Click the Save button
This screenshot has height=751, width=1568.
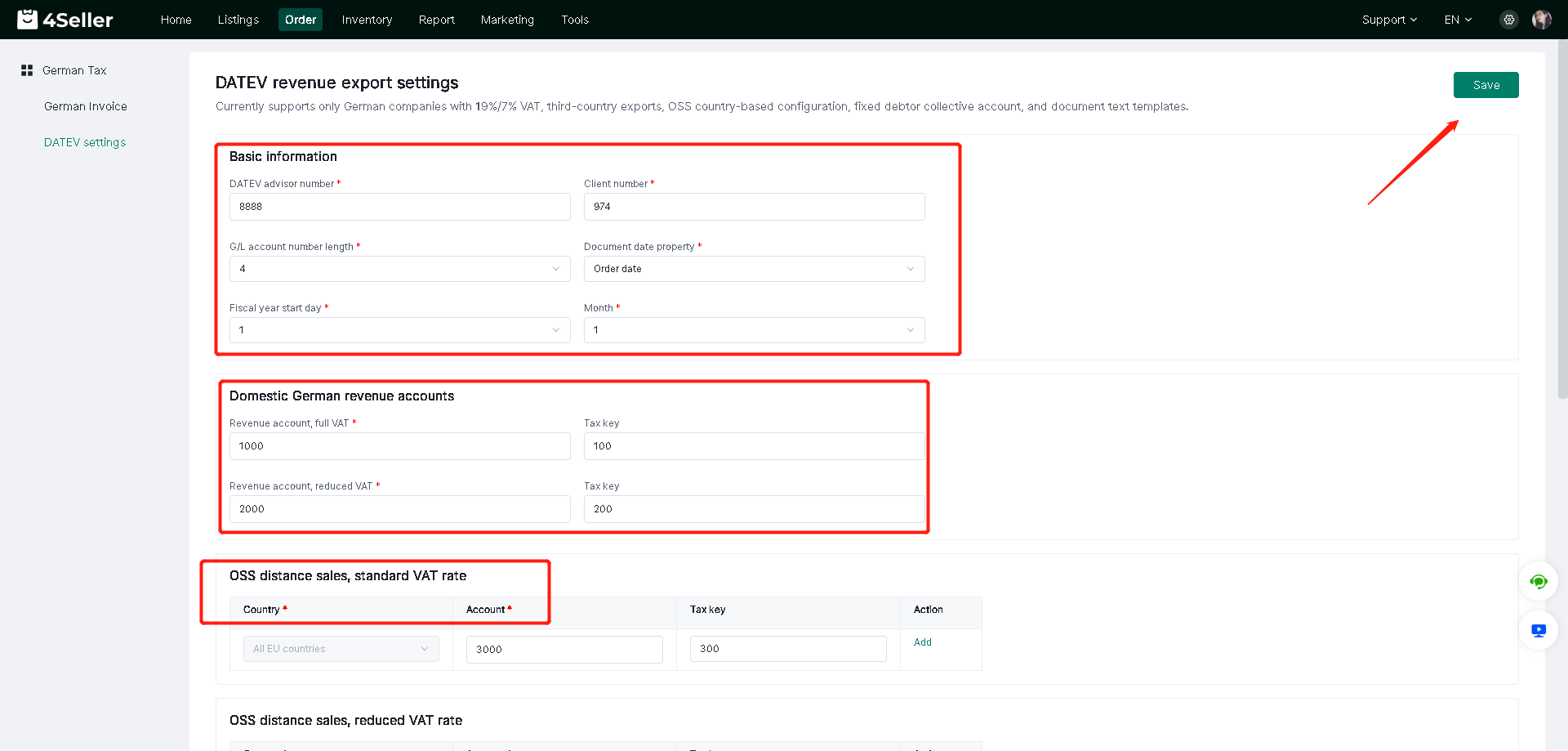pos(1486,85)
